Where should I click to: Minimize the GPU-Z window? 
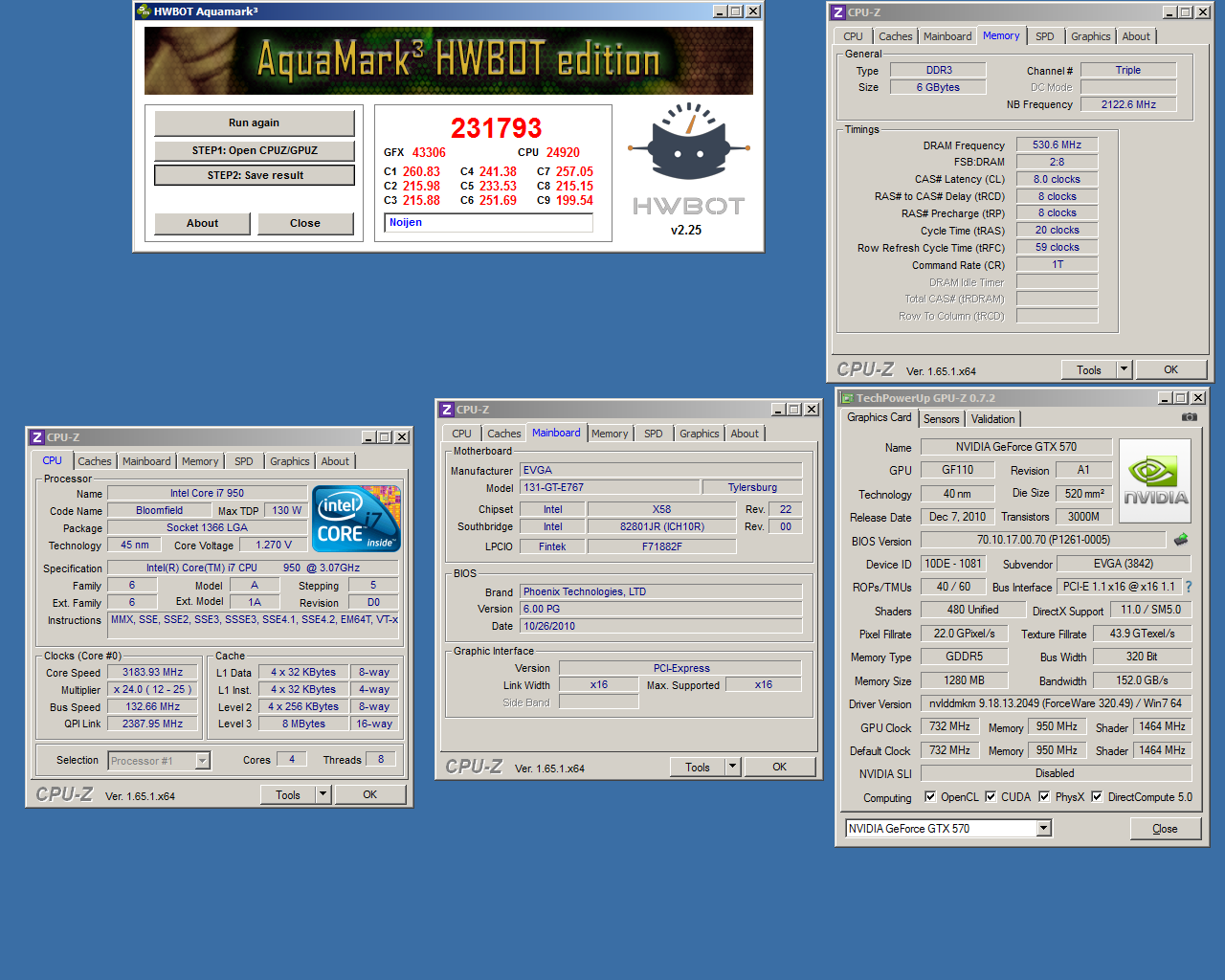click(1166, 398)
